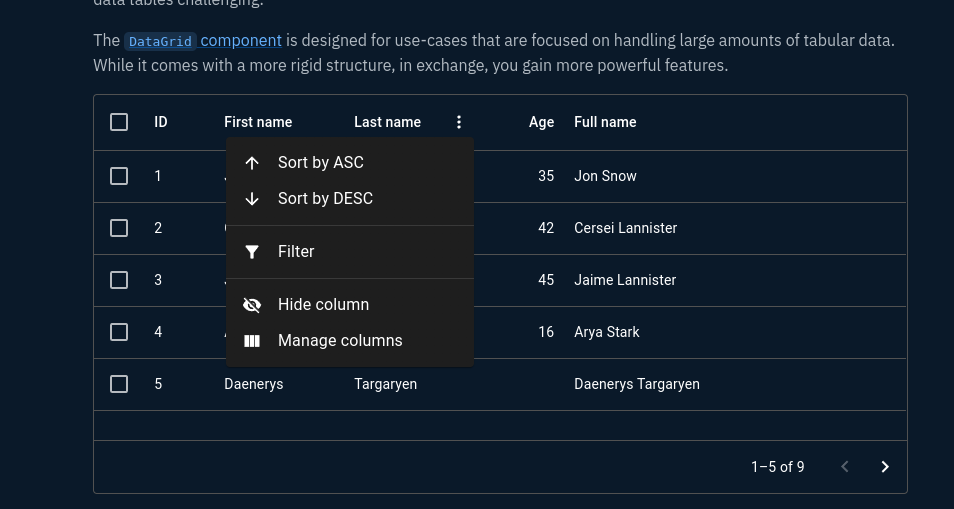This screenshot has width=954, height=509.
Task: Click the Arya Stark cell
Action: click(607, 332)
